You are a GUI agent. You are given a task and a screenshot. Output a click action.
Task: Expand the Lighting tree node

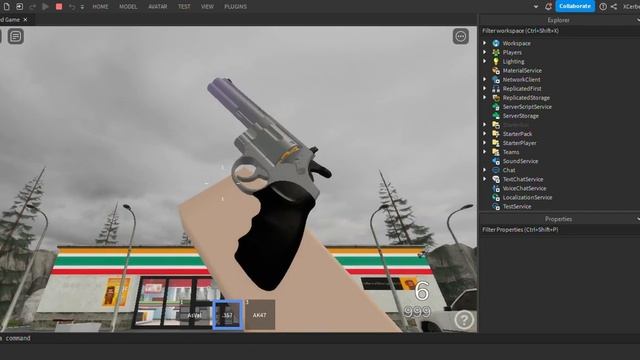(484, 61)
